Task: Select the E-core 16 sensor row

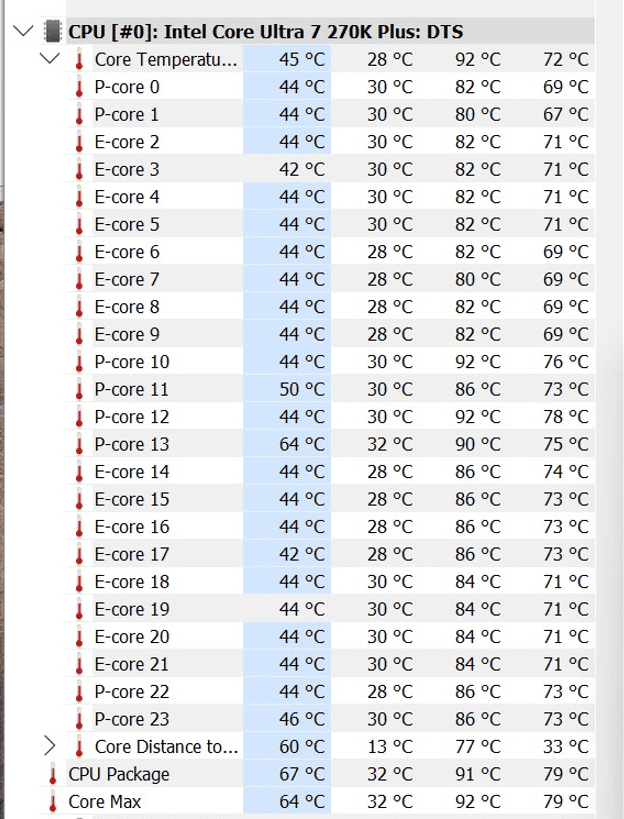Action: pos(331,526)
